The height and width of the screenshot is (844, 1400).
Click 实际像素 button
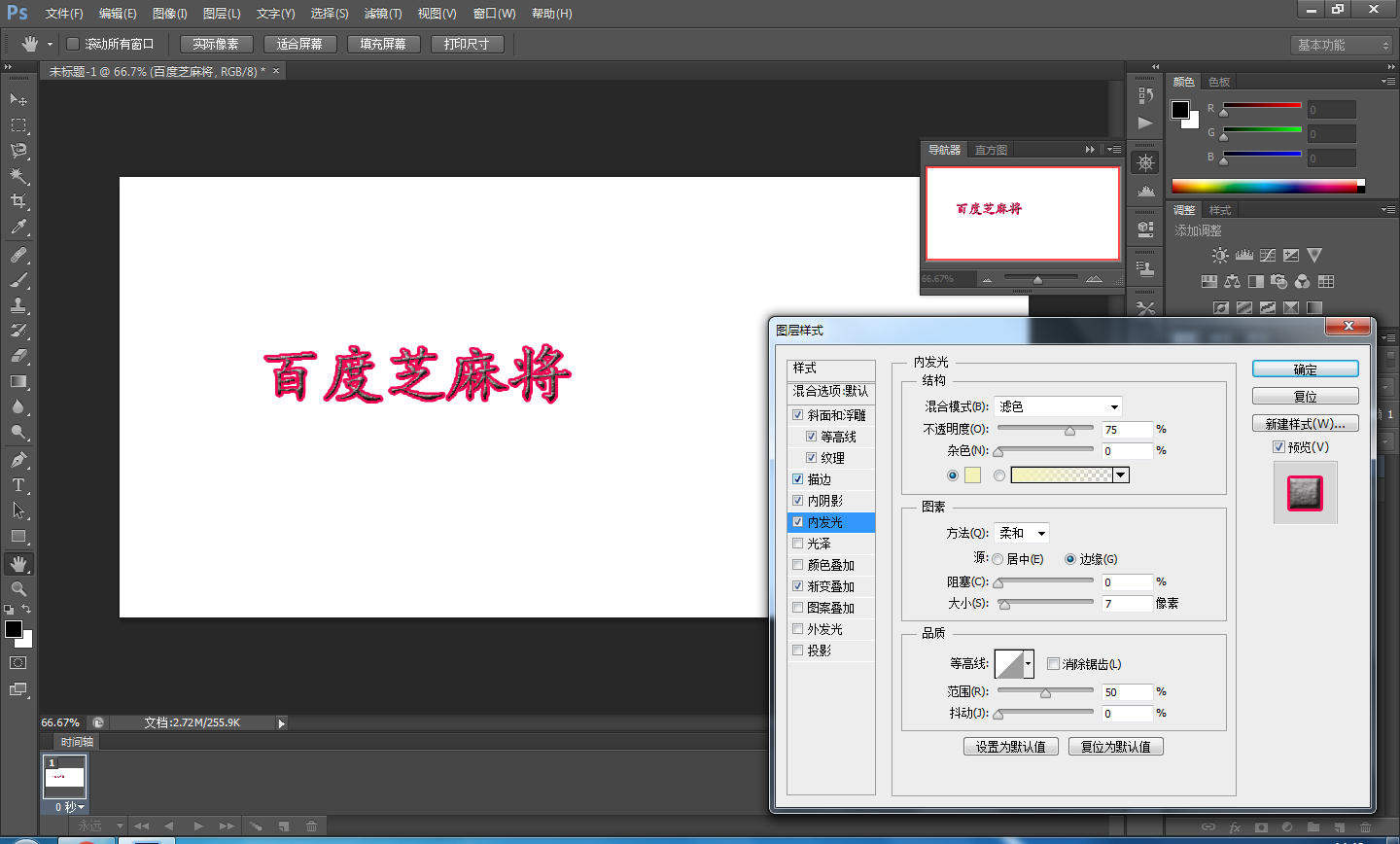pos(216,44)
